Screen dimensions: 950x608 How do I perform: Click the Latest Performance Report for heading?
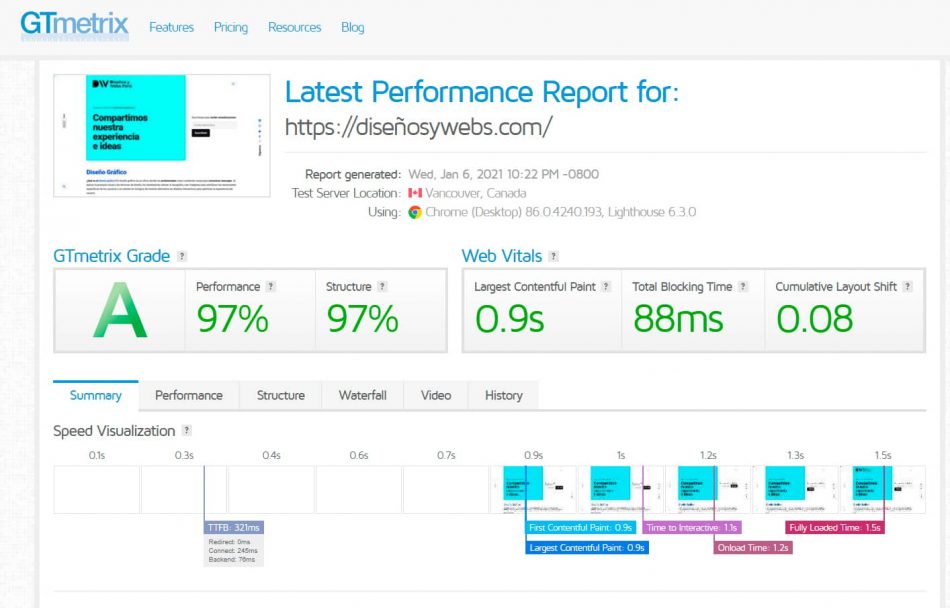point(482,92)
